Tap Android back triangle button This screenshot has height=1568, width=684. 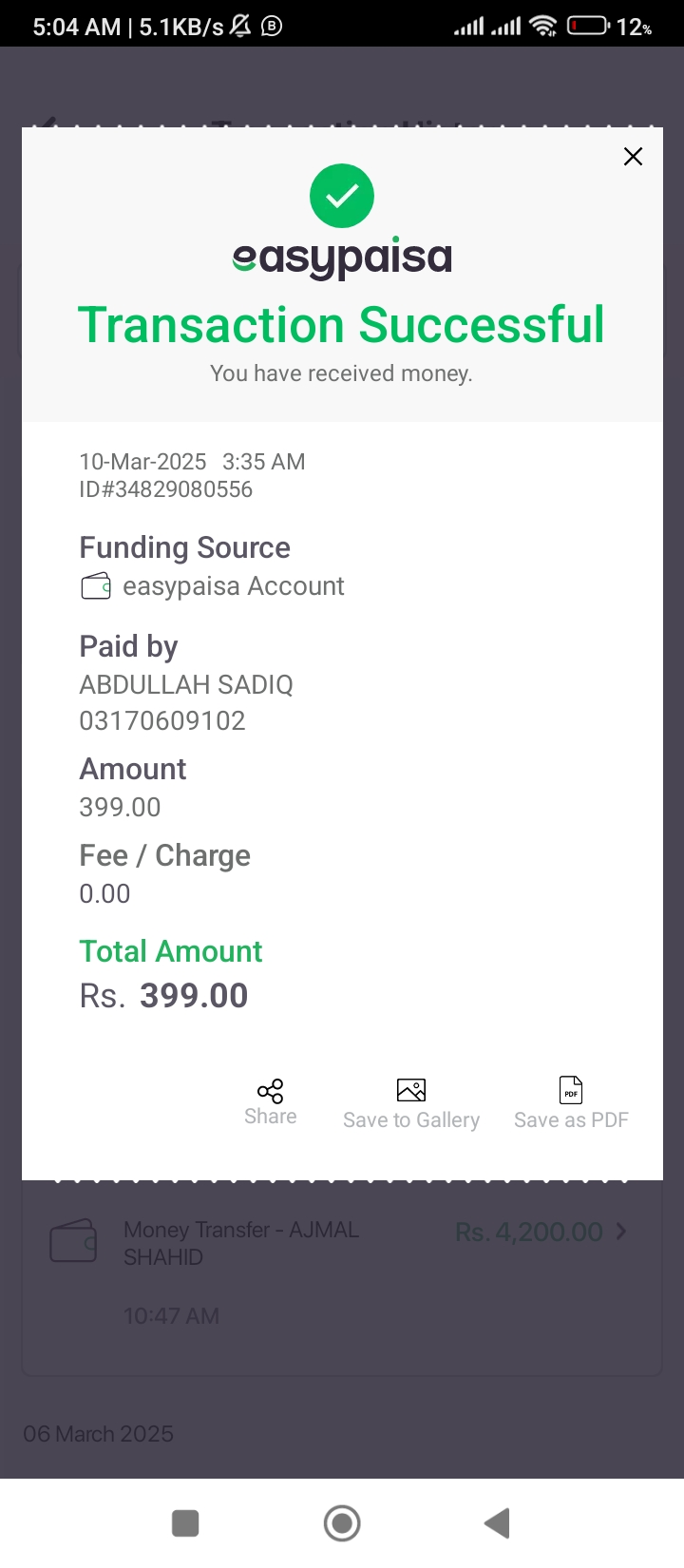pos(497,1523)
